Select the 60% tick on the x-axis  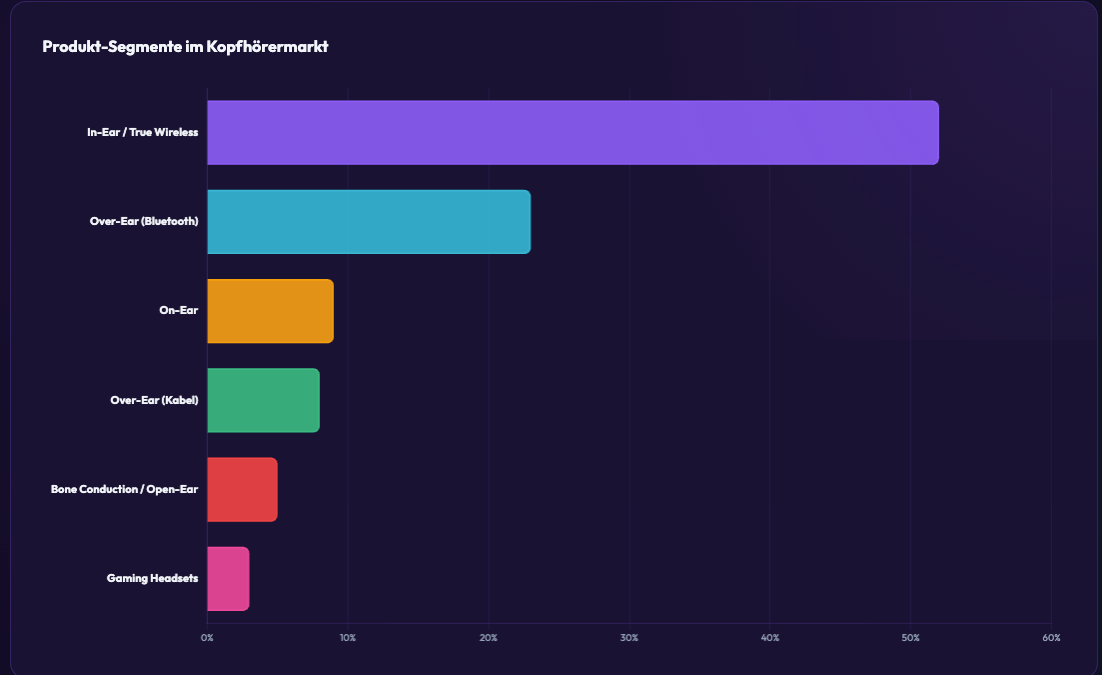1051,638
